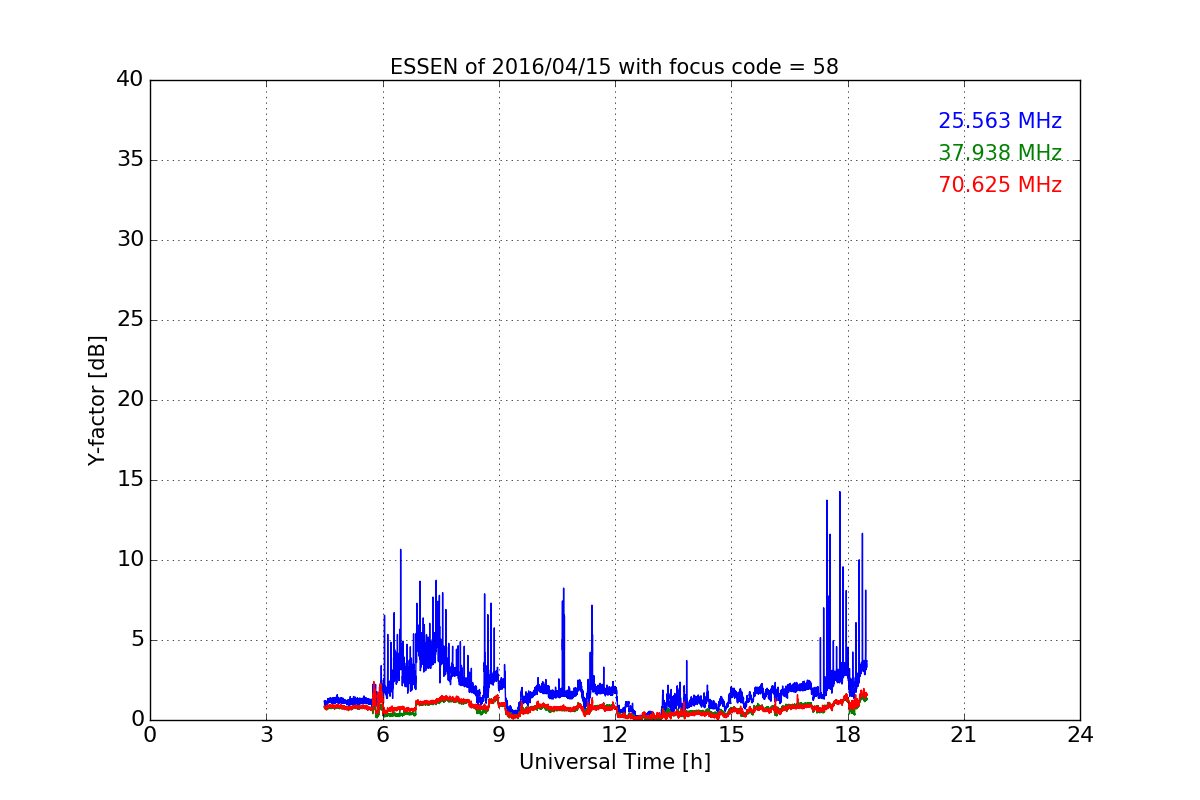Click x-axis tick label 9
1200x800 pixels.
click(x=499, y=735)
